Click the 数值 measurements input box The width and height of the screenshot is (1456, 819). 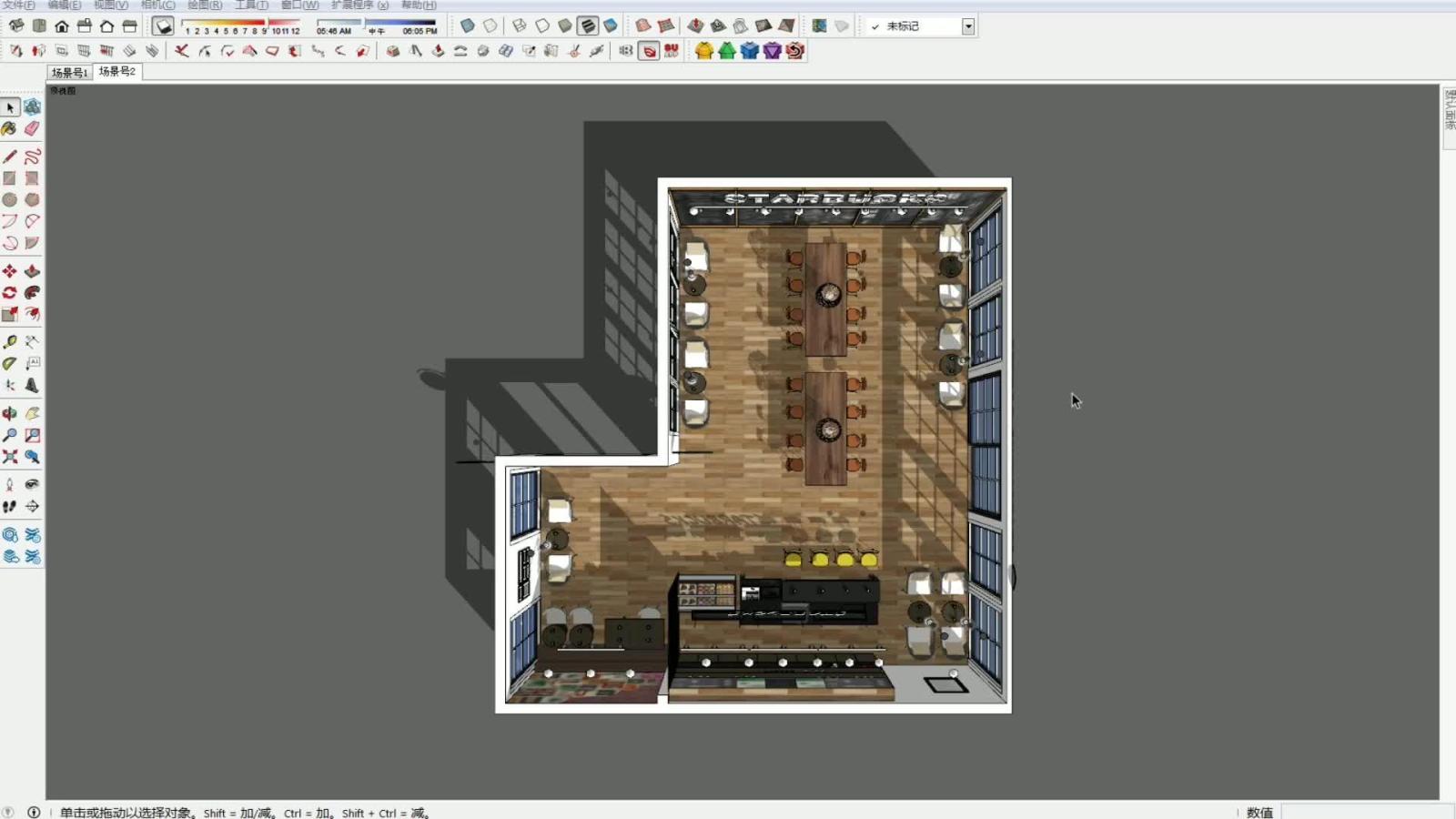coord(1365,812)
